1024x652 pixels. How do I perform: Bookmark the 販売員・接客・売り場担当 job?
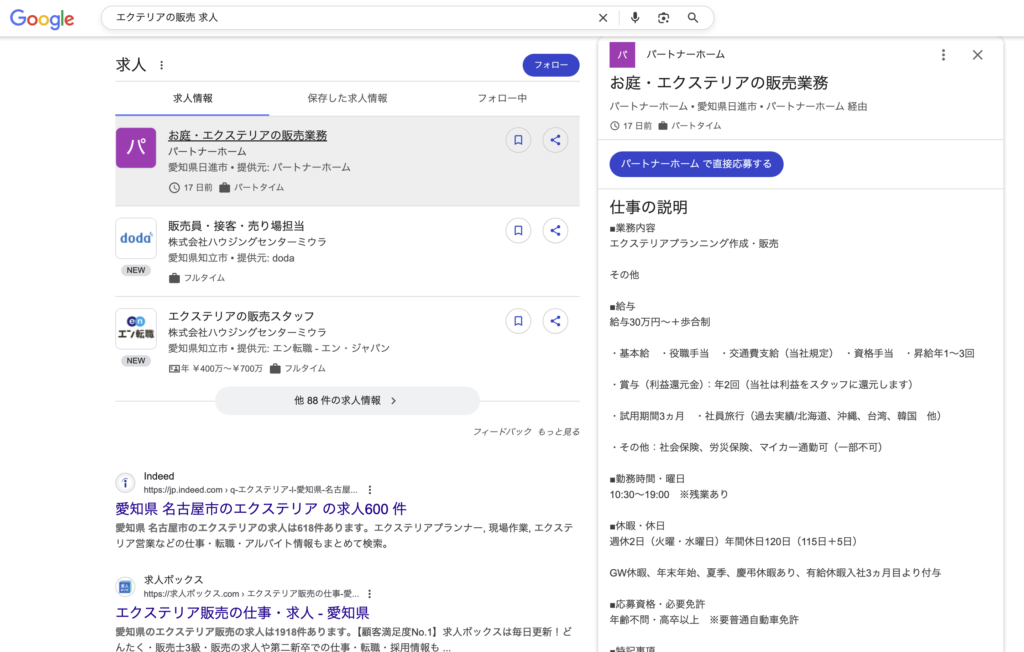click(519, 230)
